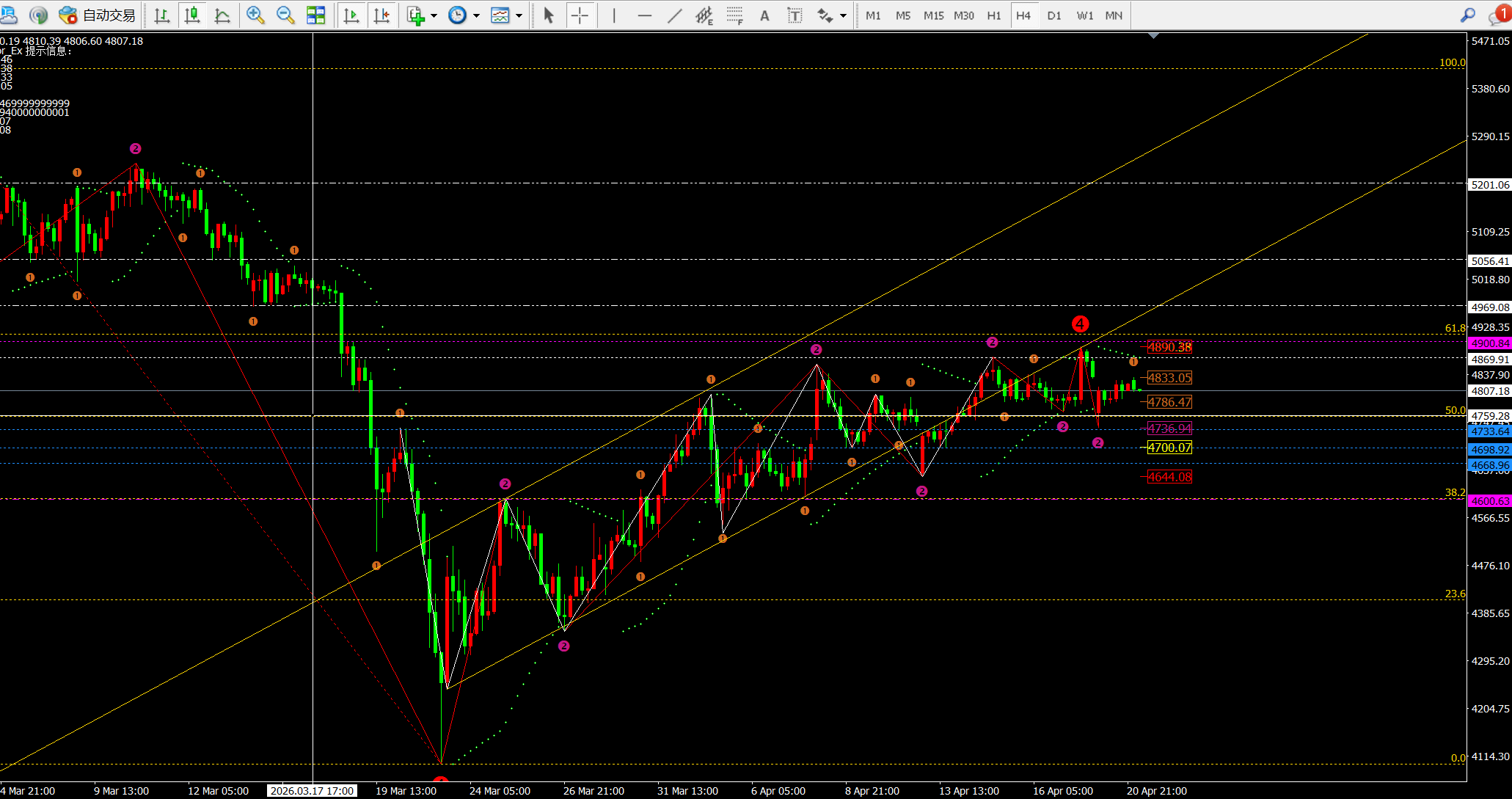Viewport: 1512px width, 799px height.
Task: Expand the add indicator dropdown arrow
Action: (434, 15)
